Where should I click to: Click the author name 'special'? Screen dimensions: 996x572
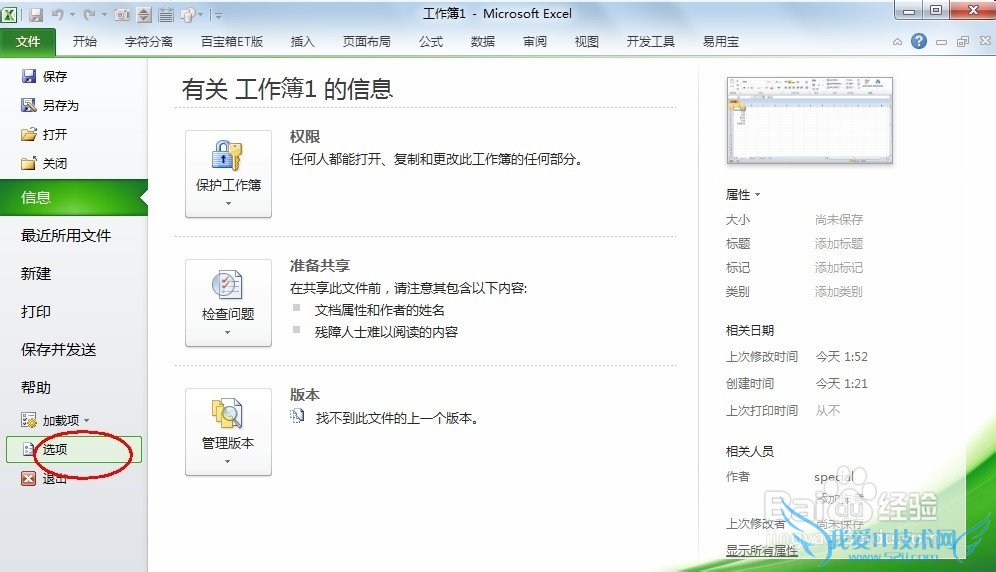[834, 477]
